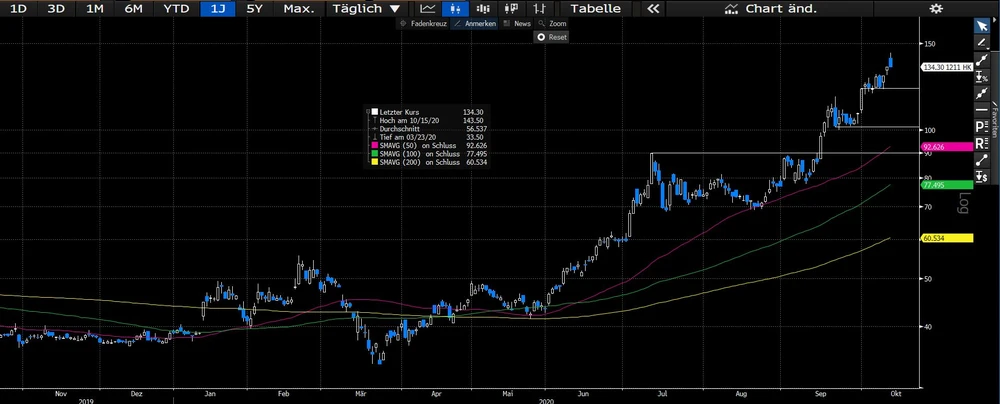Select the pencil drawing tool

tap(981, 43)
